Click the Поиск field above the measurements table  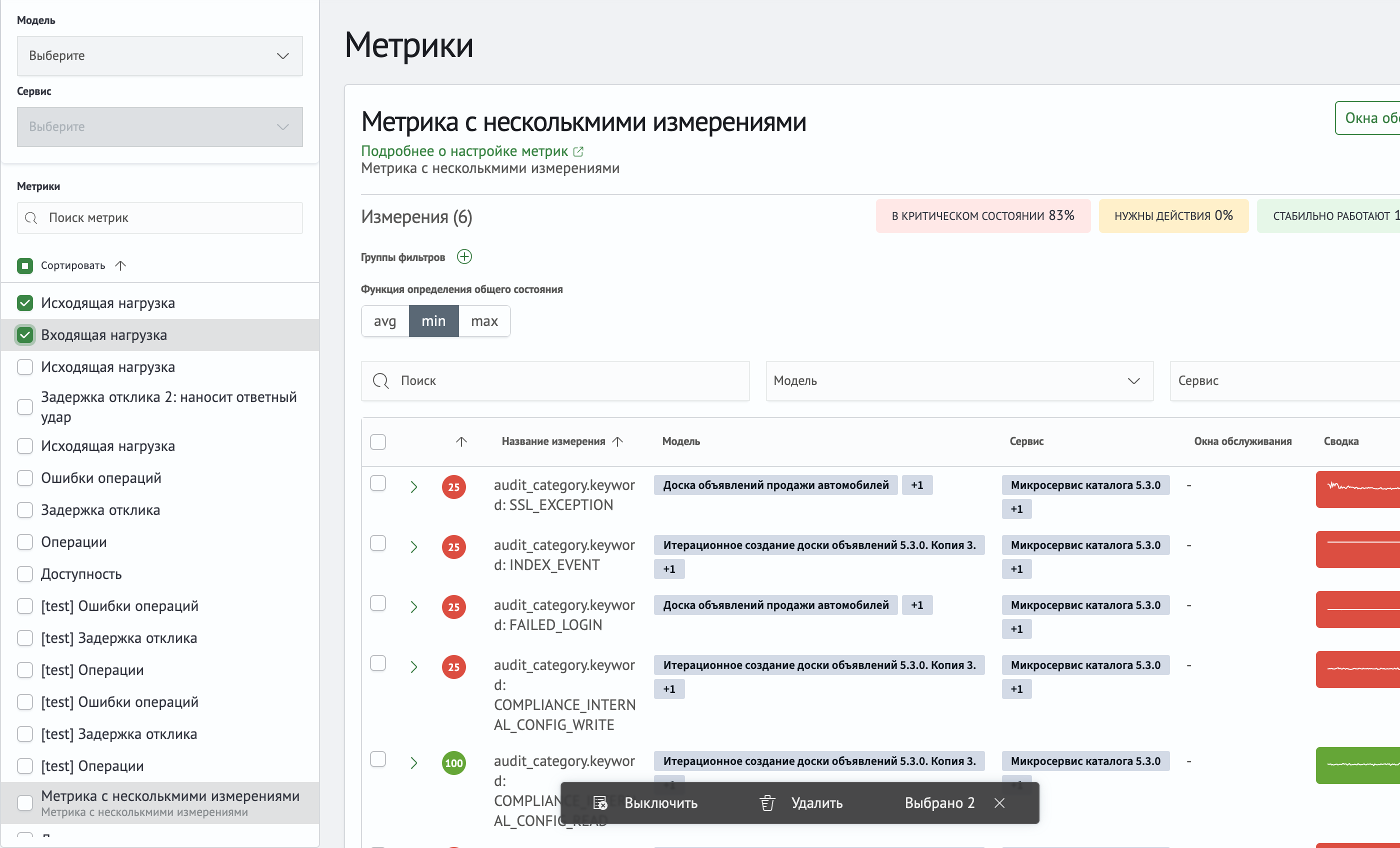click(555, 381)
